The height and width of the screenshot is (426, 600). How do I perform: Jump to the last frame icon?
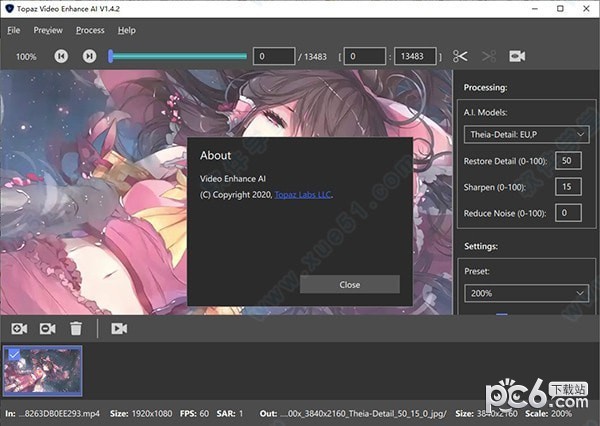(89, 56)
